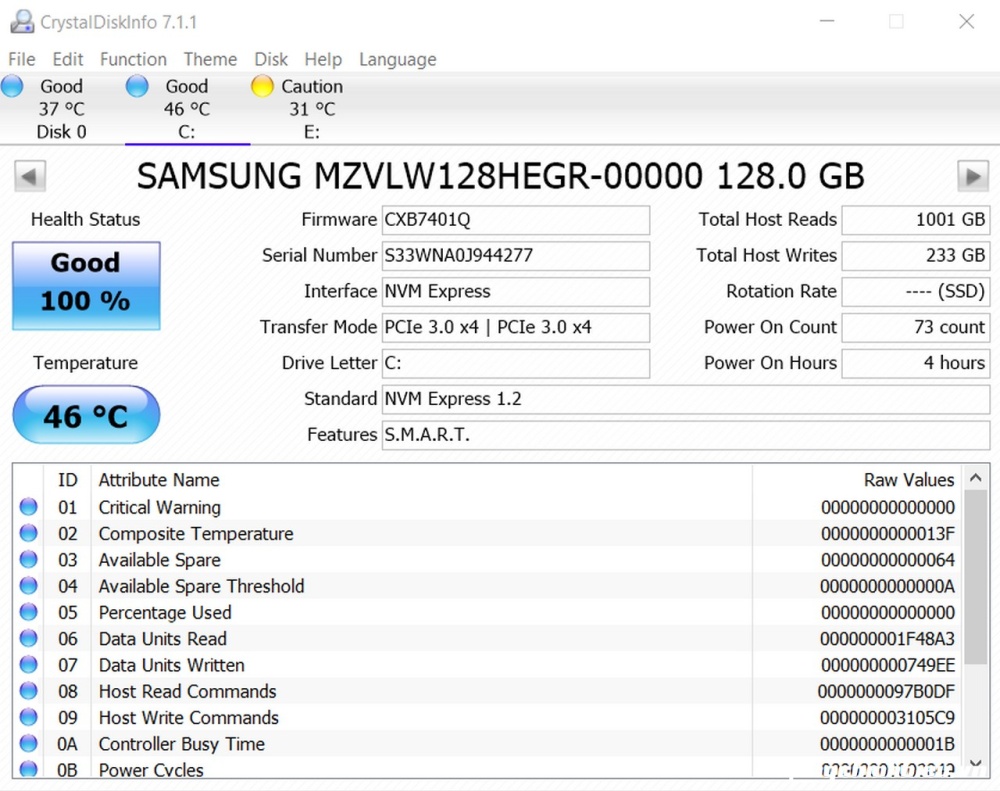Close the CrystalDiskInfo window
The width and height of the screenshot is (1000, 791).
pyautogui.click(x=966, y=22)
